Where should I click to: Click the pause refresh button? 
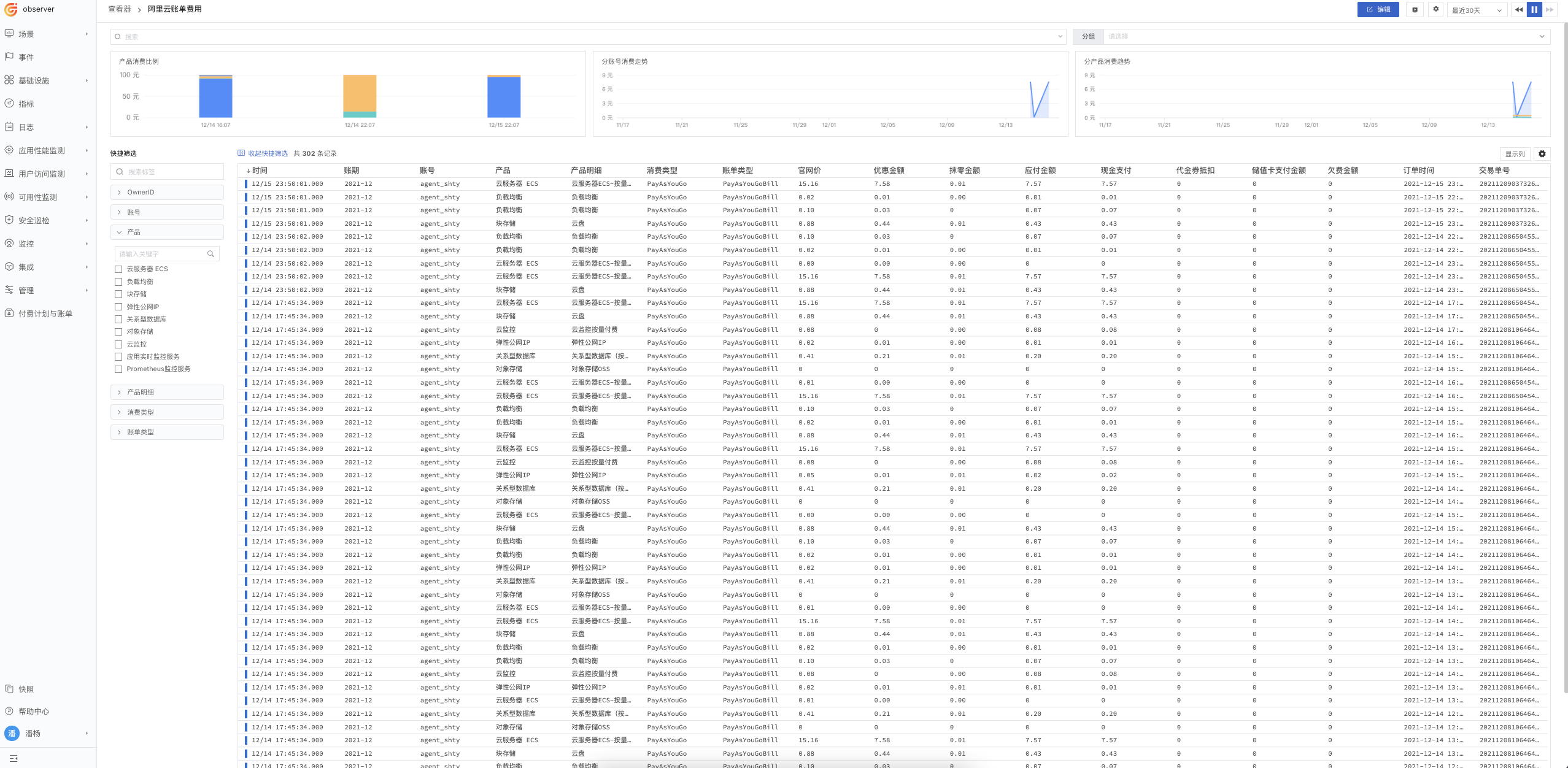coord(1534,9)
